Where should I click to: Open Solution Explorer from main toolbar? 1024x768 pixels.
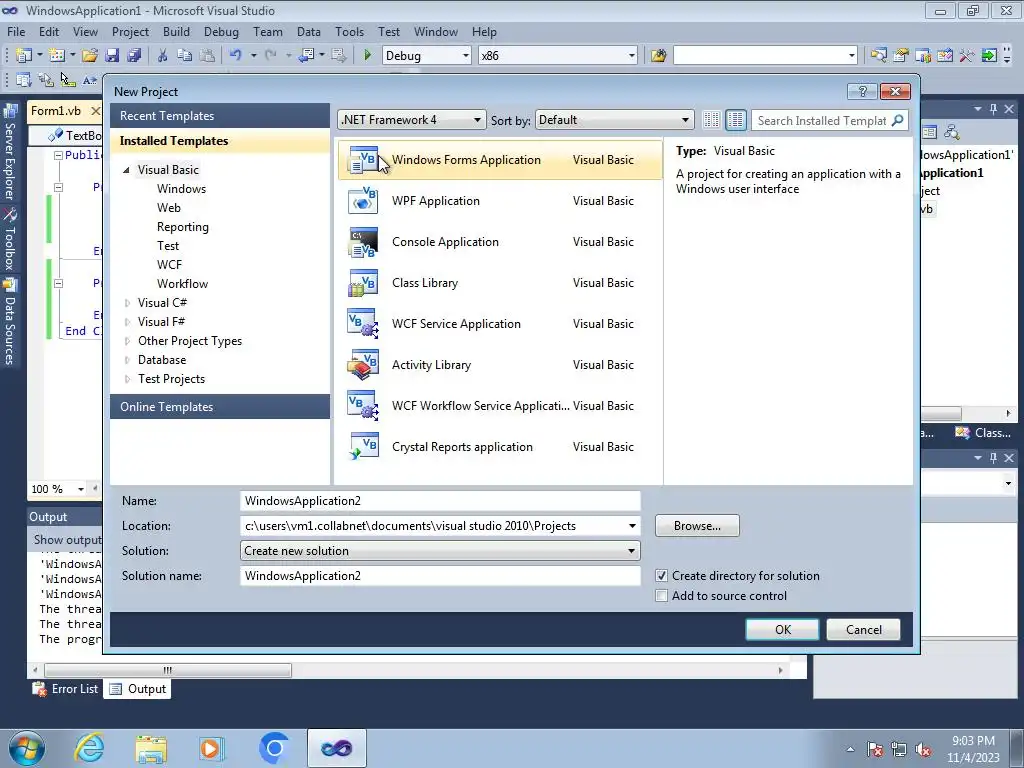(878, 56)
